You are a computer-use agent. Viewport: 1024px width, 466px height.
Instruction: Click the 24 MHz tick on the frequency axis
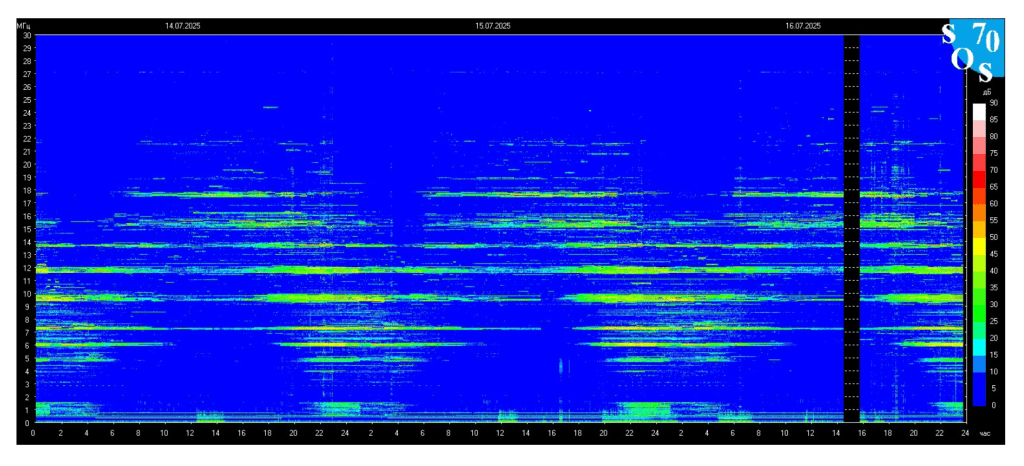coord(27,113)
